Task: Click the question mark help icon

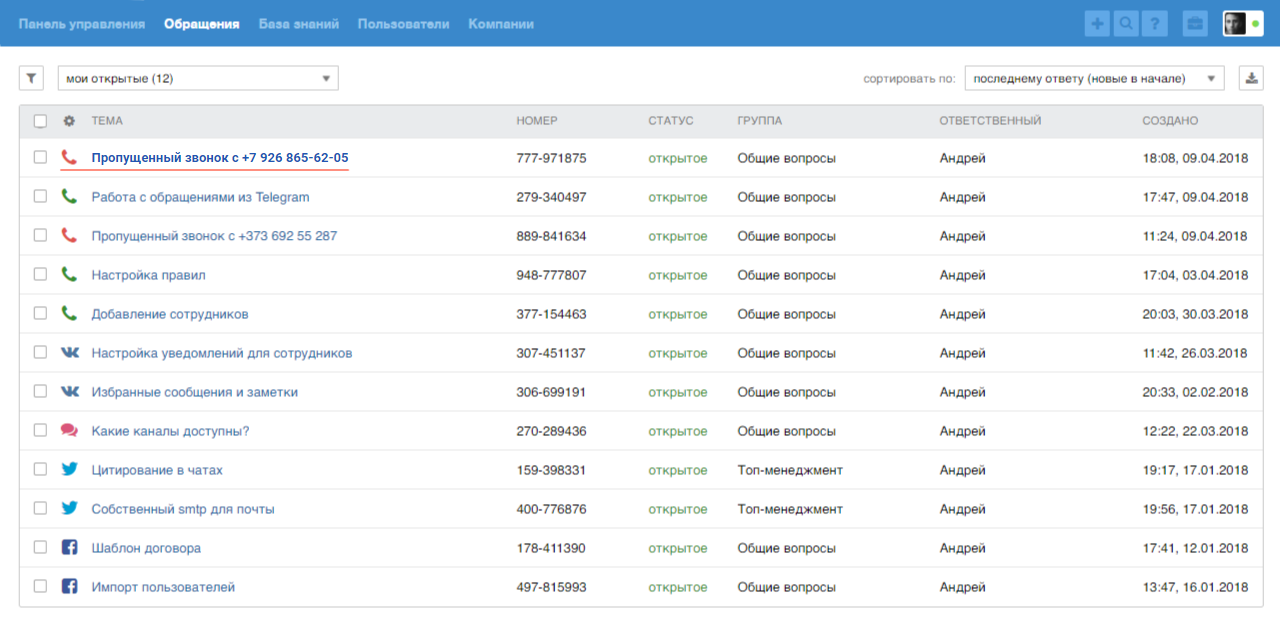Action: coord(1154,24)
